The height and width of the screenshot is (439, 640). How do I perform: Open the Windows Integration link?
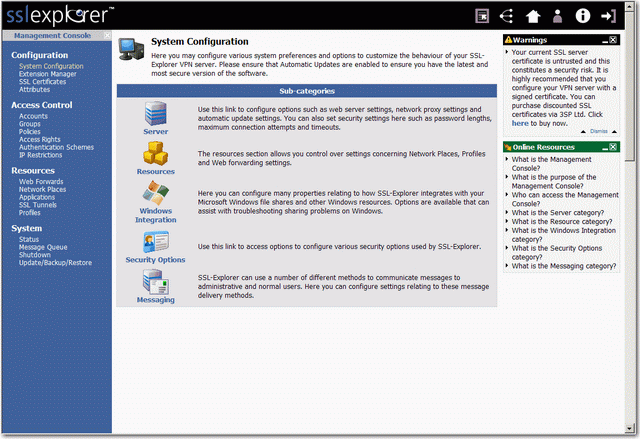tap(156, 215)
